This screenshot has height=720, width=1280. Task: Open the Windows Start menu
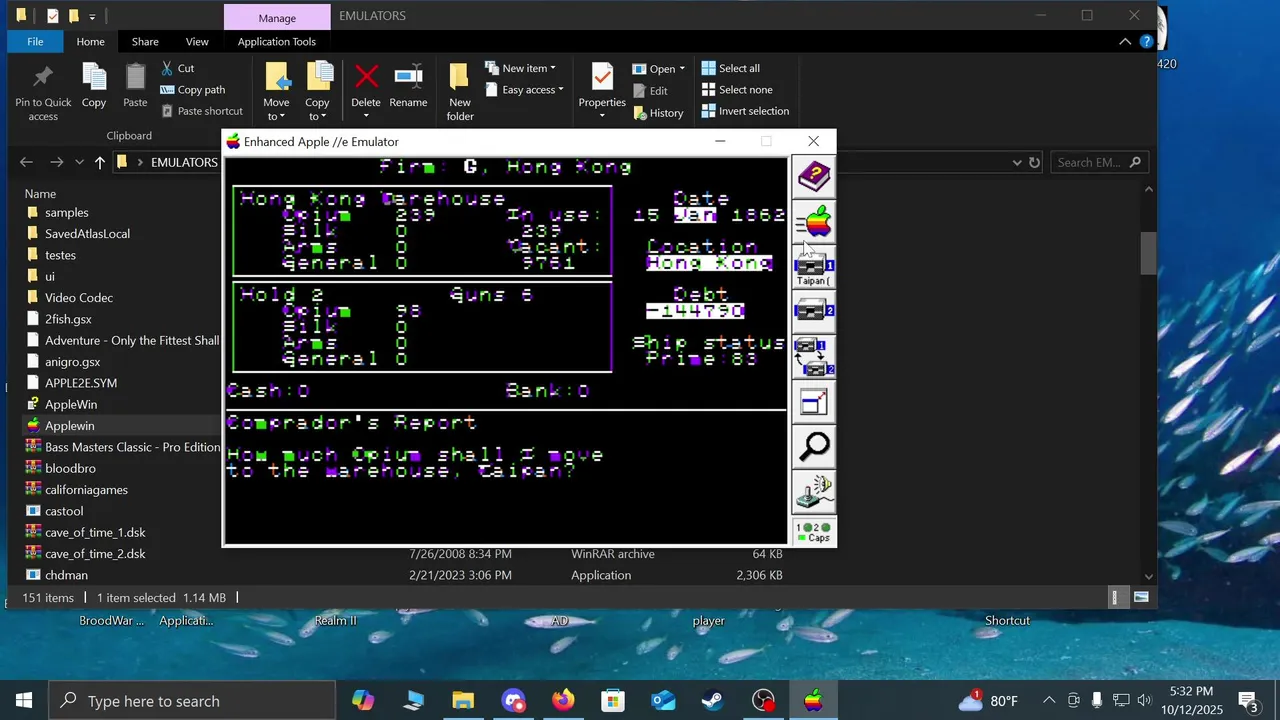pyautogui.click(x=24, y=700)
